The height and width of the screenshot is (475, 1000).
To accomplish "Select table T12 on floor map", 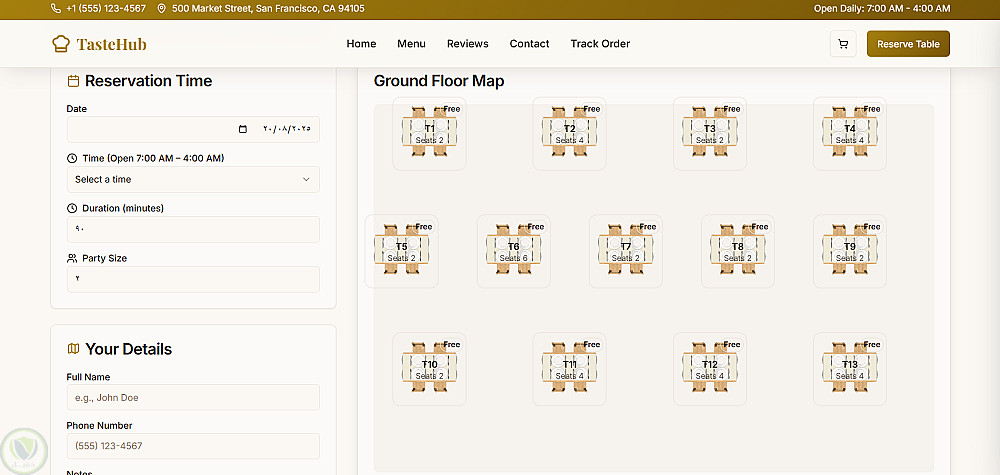I will [x=710, y=369].
